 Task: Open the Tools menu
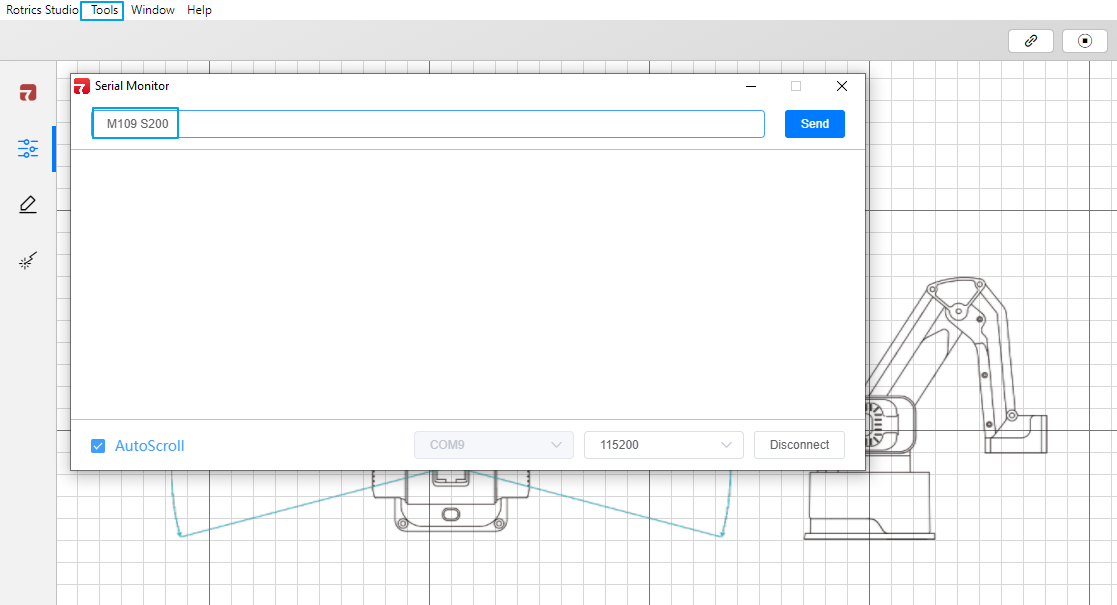[x=104, y=10]
